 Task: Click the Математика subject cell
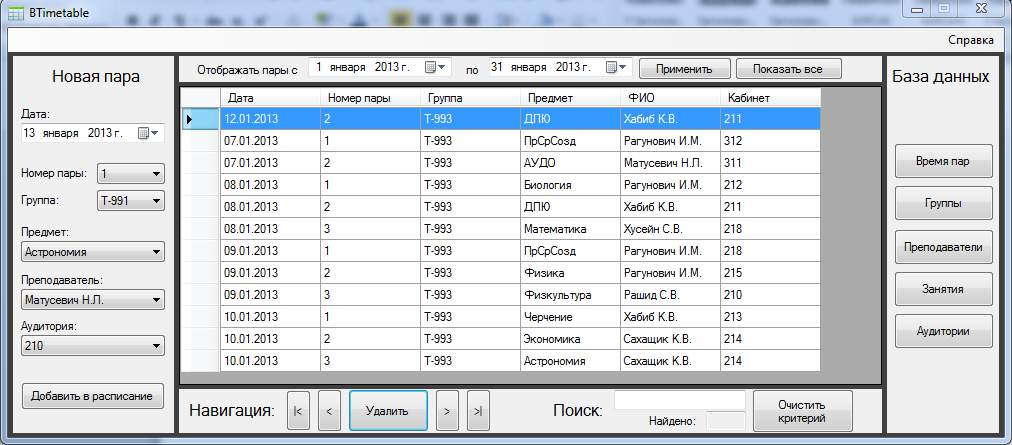coord(571,229)
